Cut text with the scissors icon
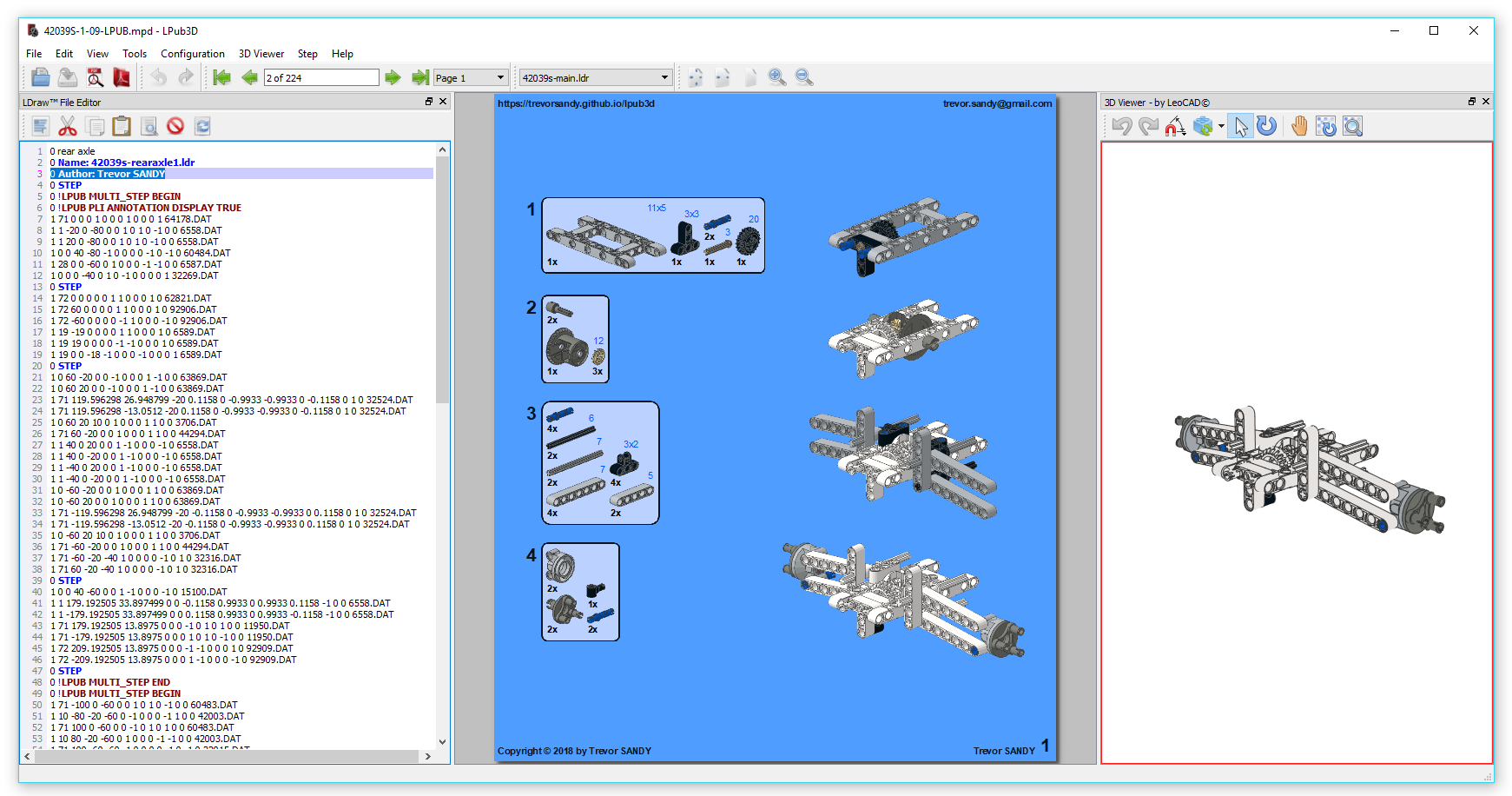Screen dimensions: 1512x796 point(68,127)
